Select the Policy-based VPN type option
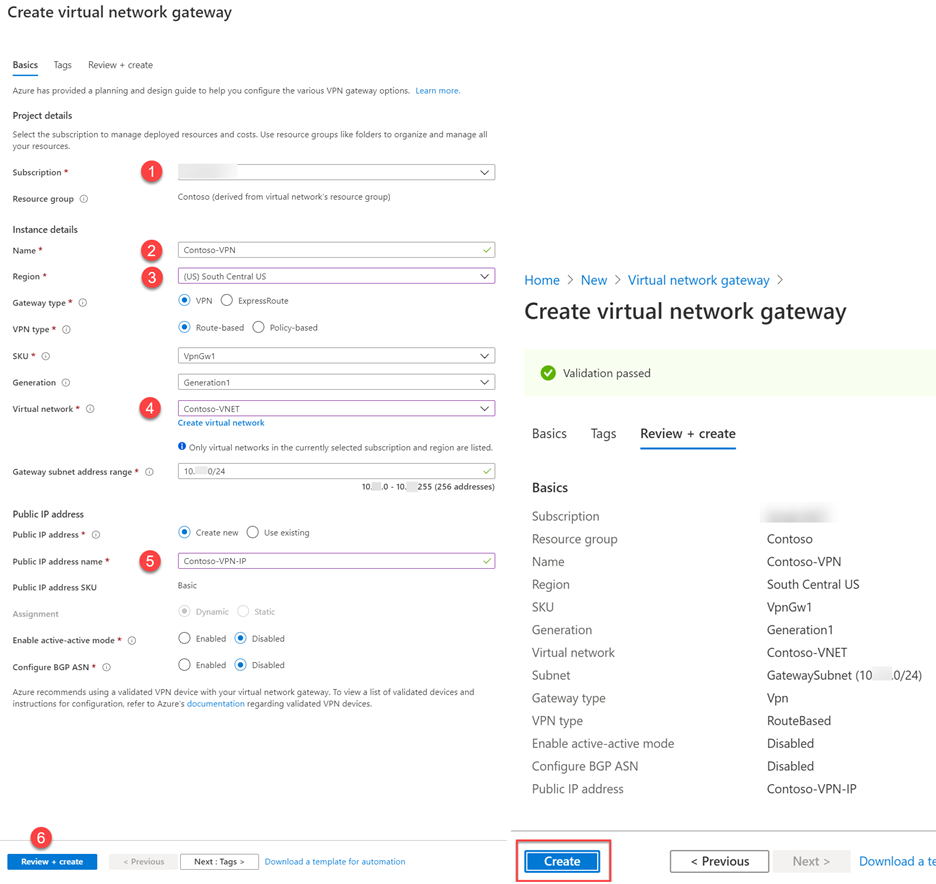Viewport: 936px width, 884px height. coord(258,327)
